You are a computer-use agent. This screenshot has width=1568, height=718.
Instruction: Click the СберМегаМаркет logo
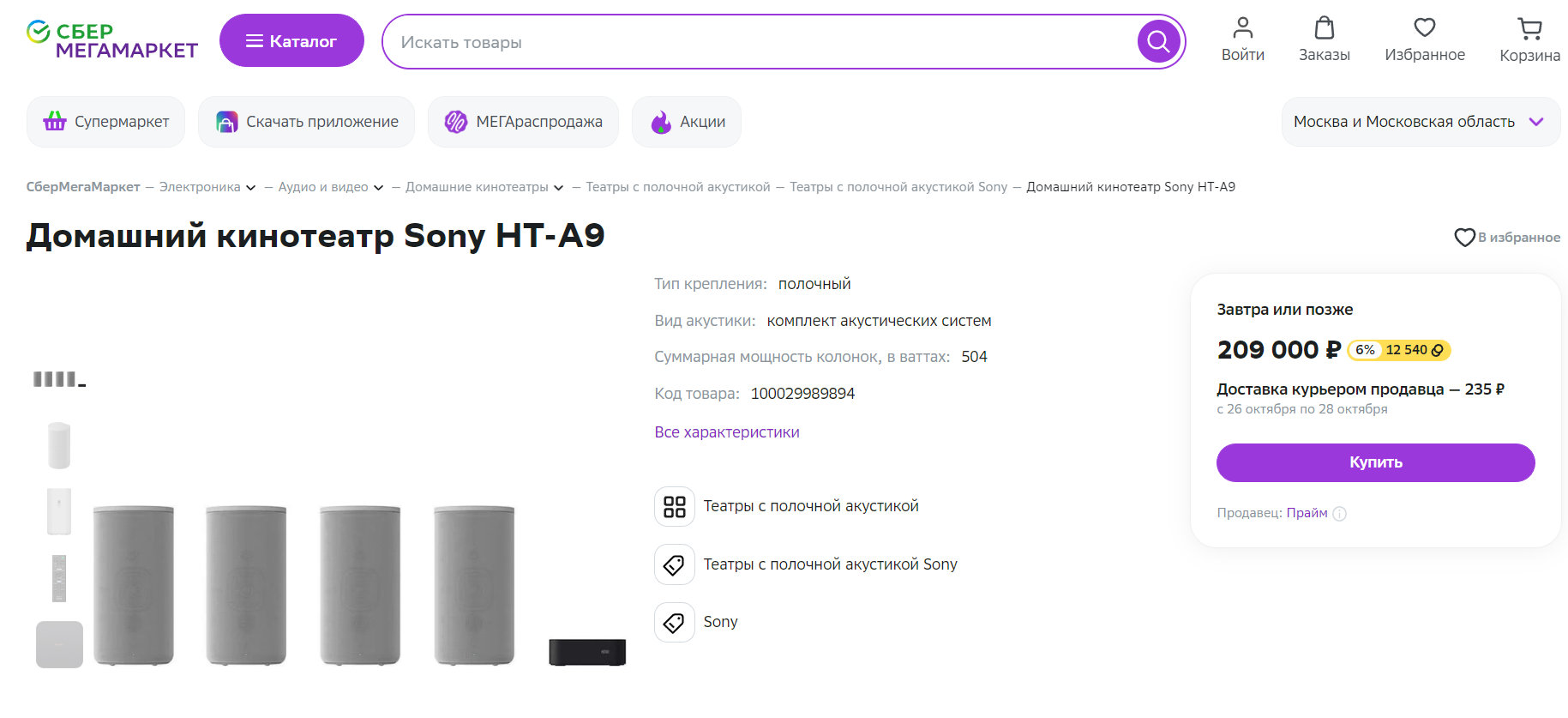tap(112, 40)
